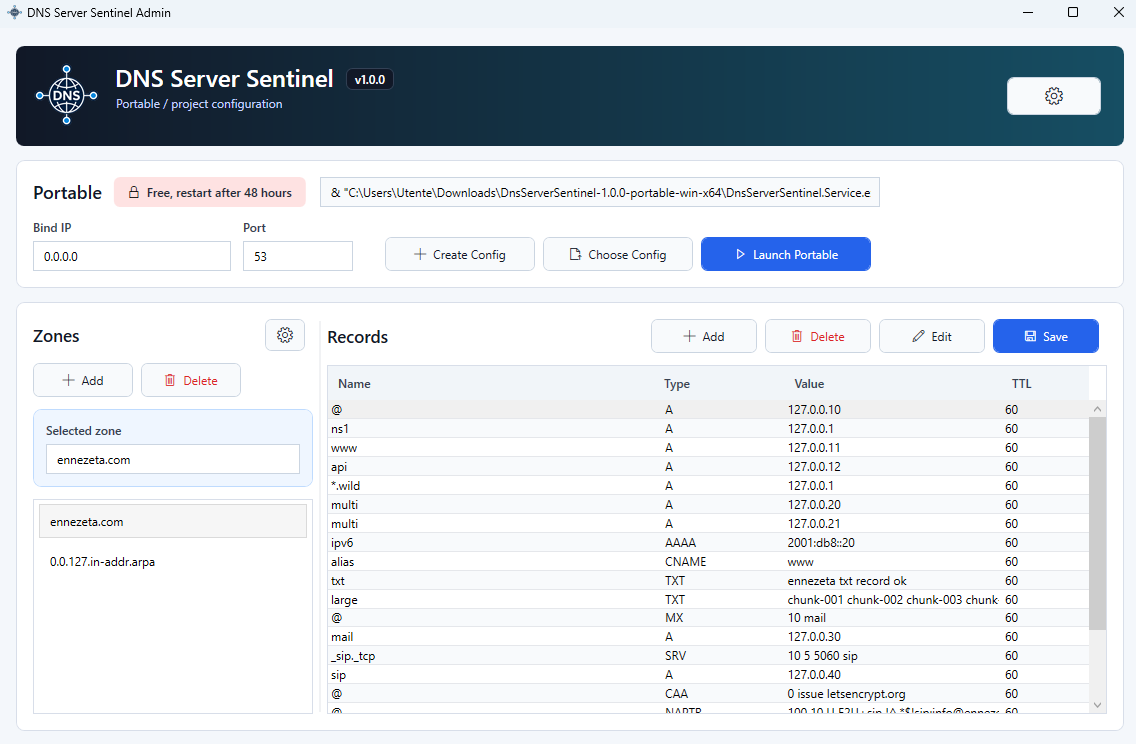Select the MX record 10 mail

click(708, 617)
